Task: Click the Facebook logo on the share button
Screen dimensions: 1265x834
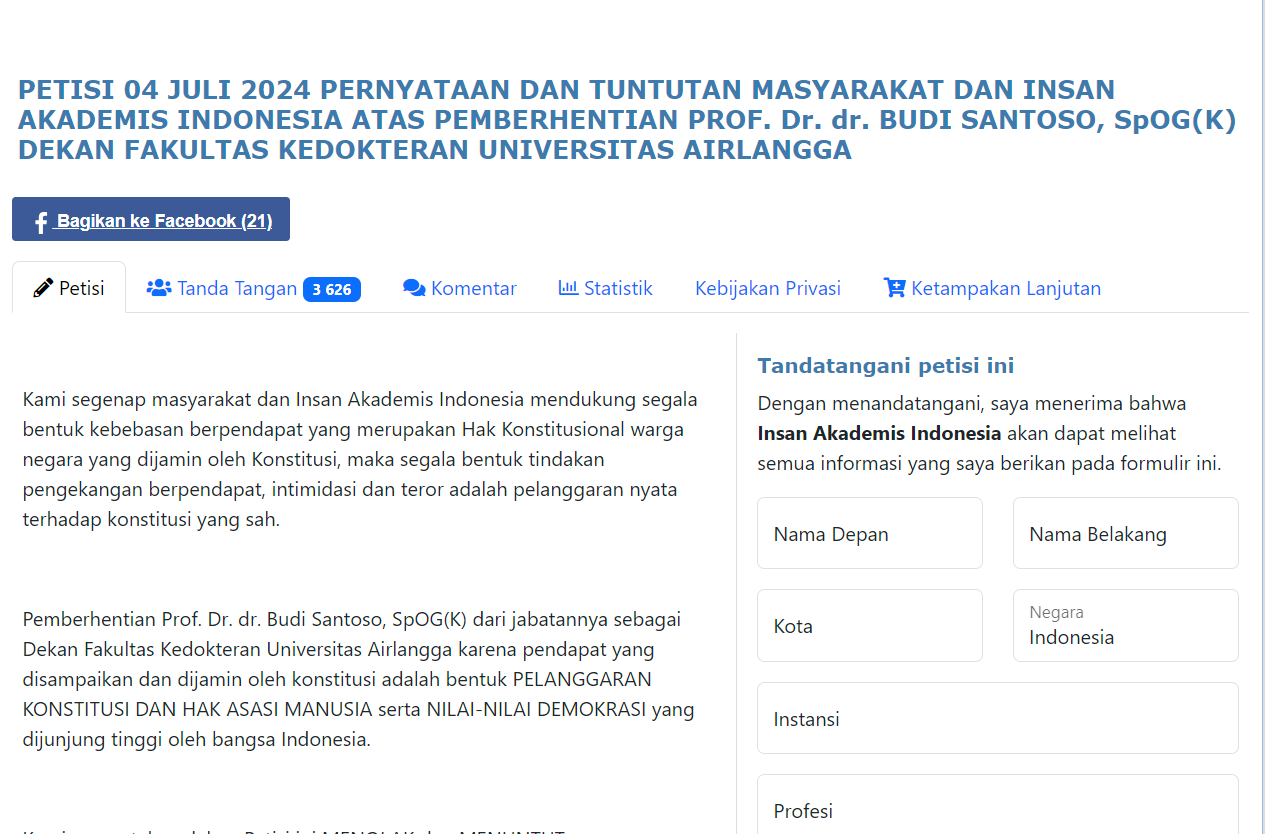Action: click(x=39, y=220)
